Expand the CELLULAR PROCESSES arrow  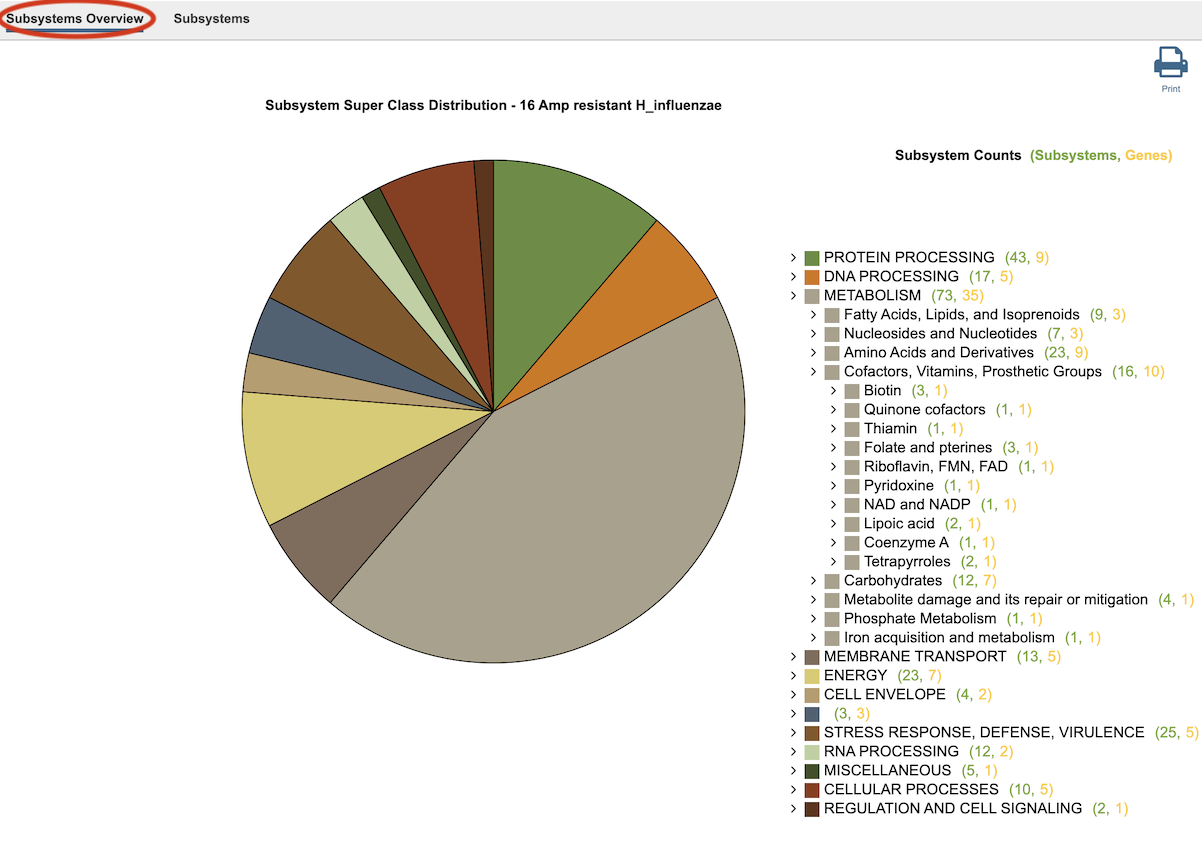pos(793,789)
